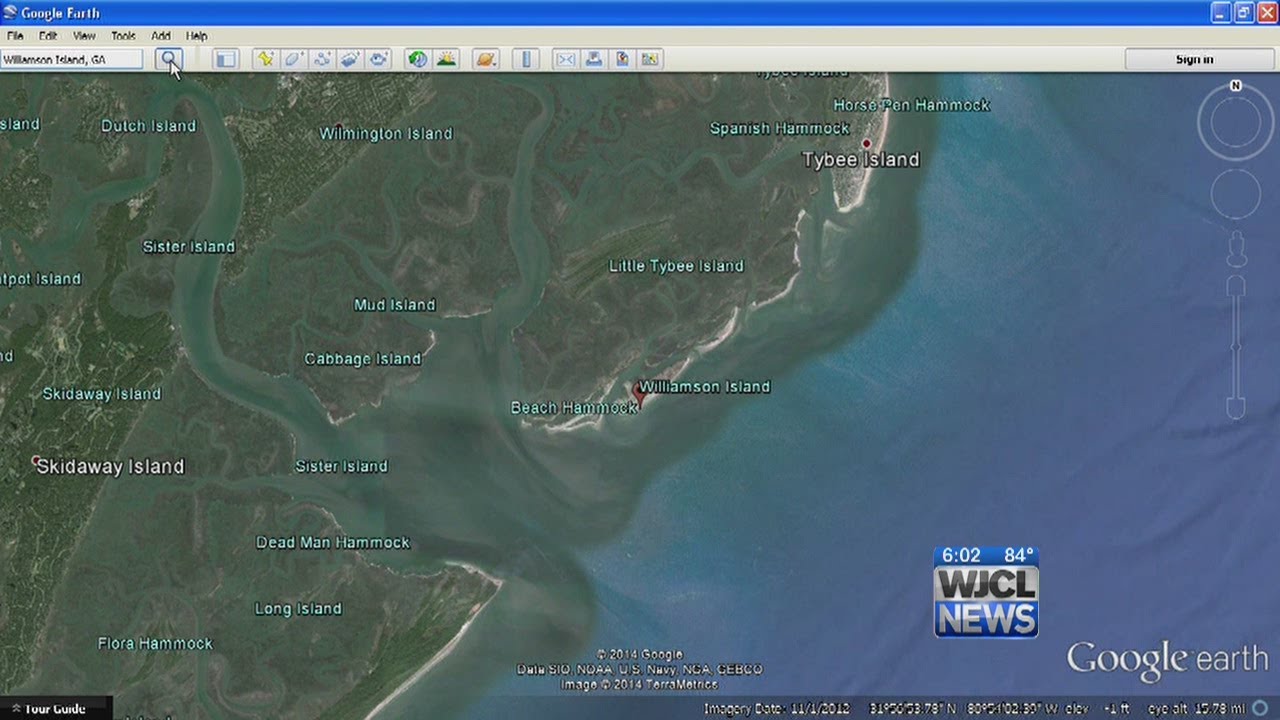Click the Long Island label
The height and width of the screenshot is (720, 1280).
(x=298, y=609)
